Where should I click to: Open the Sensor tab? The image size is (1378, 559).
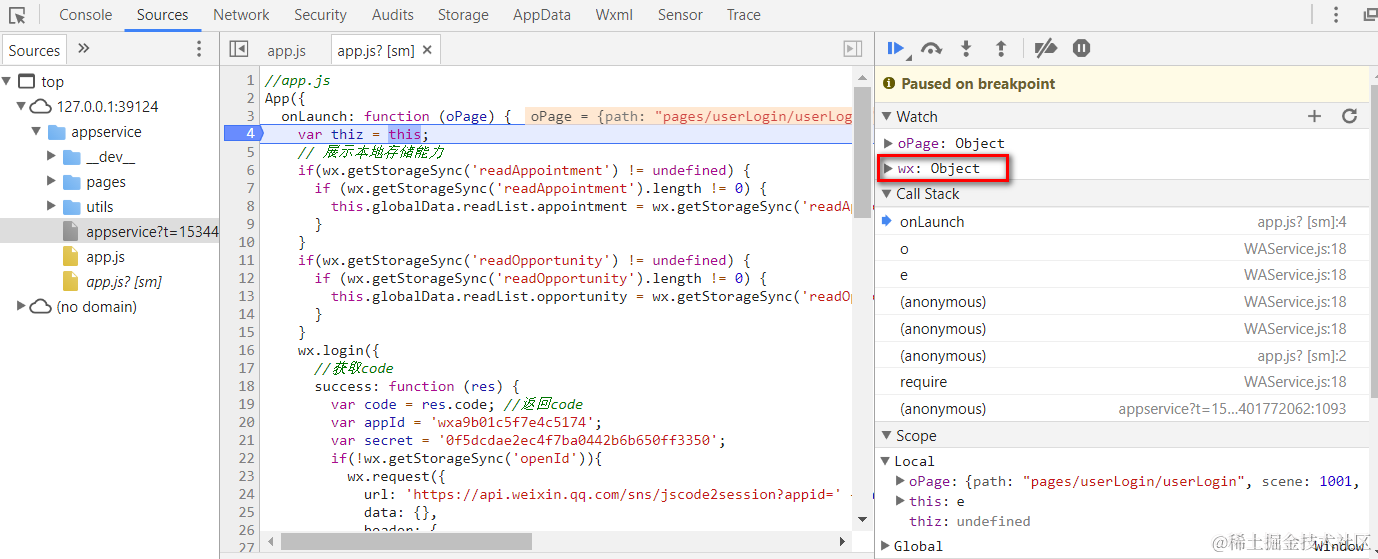(x=680, y=15)
